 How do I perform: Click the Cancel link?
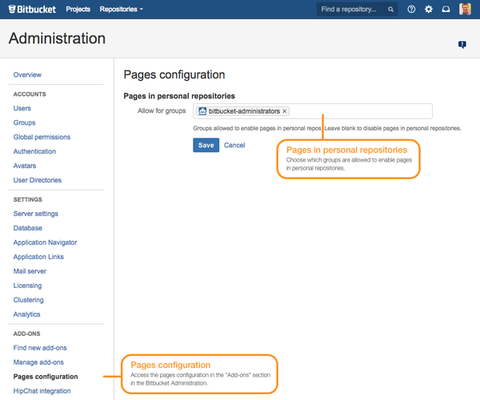234,145
